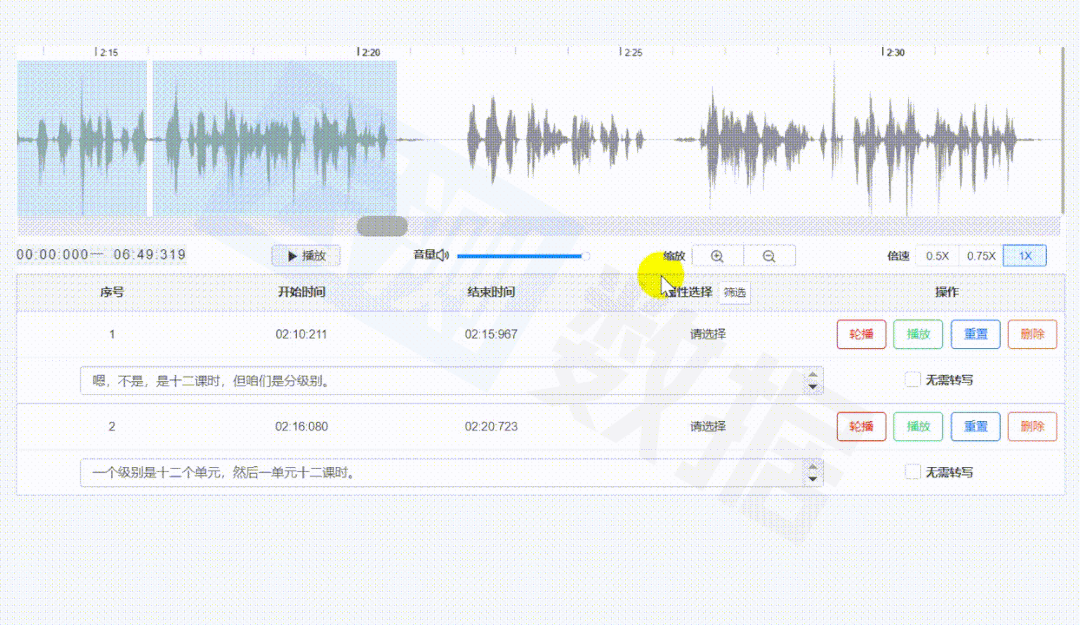Click start time 02:16:080 cell

click(301, 427)
